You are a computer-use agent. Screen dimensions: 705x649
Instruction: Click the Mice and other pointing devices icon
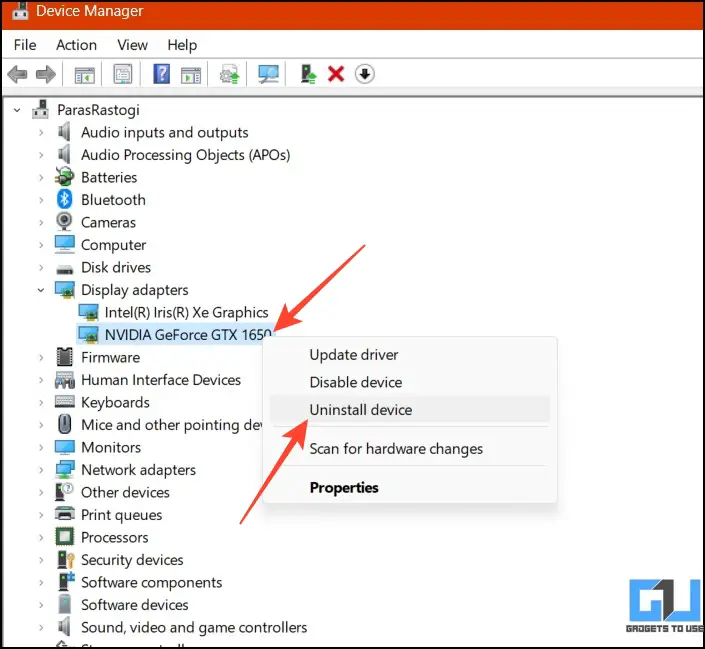click(x=65, y=424)
